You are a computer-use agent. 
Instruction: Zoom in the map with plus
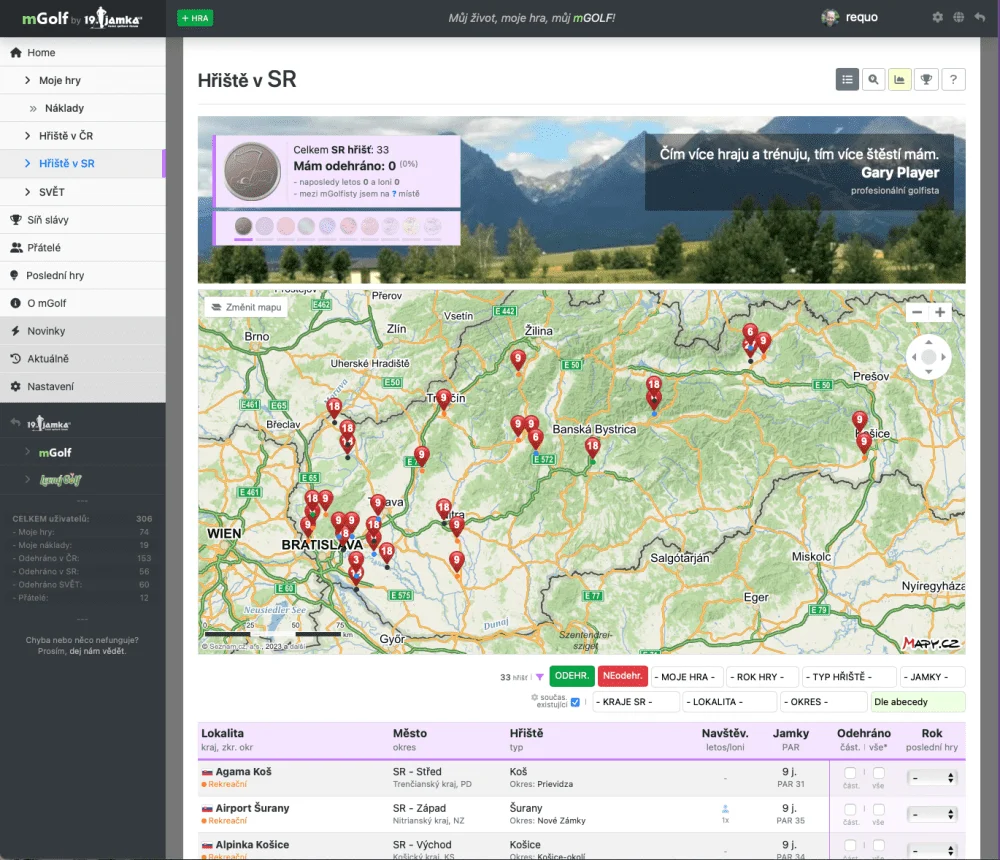(x=939, y=312)
